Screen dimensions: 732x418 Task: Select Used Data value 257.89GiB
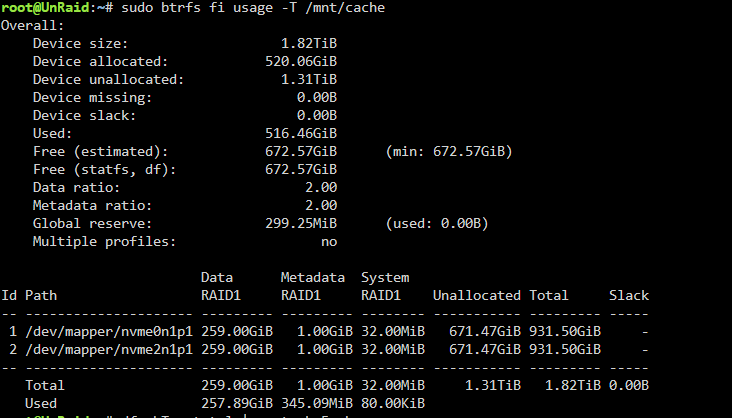click(237, 404)
